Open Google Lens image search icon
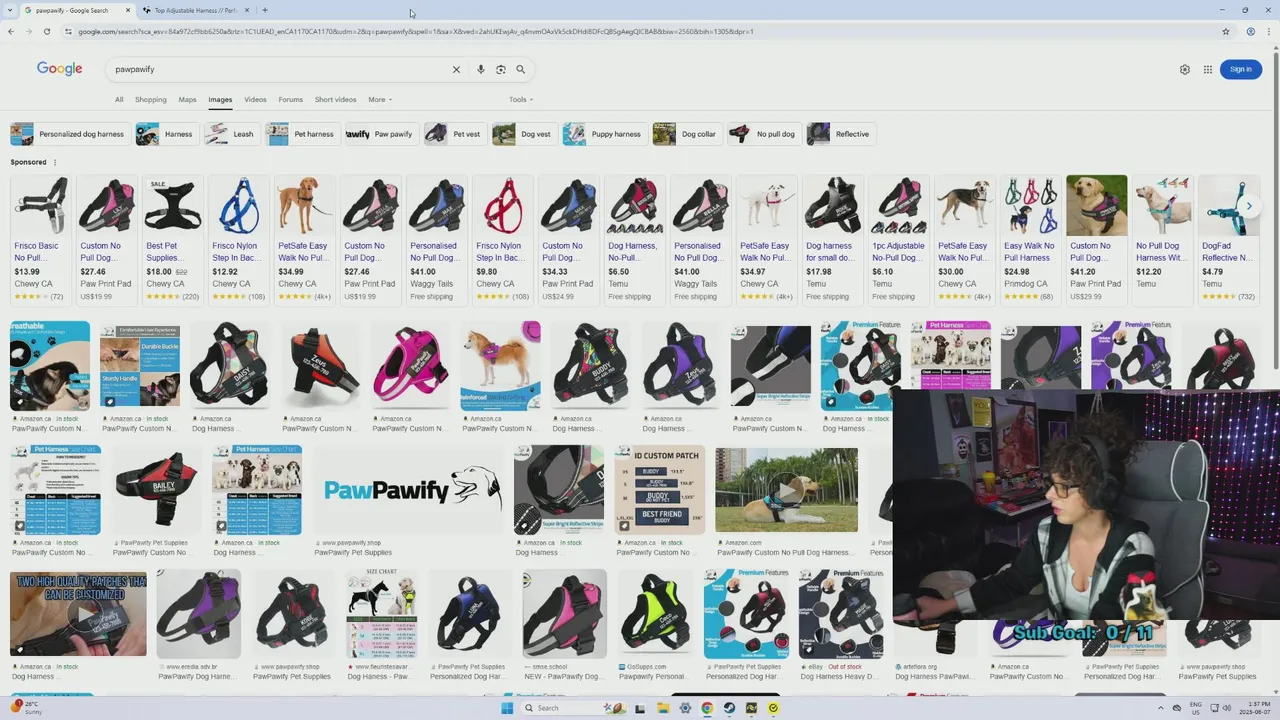Viewport: 1280px width, 720px height. (x=501, y=69)
